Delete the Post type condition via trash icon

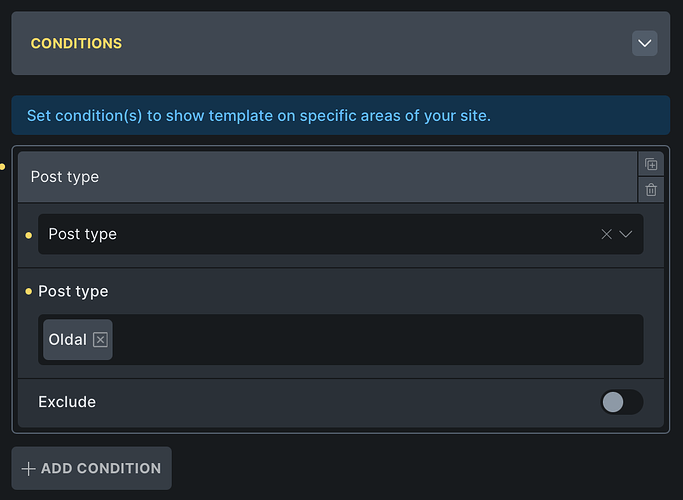(651, 189)
